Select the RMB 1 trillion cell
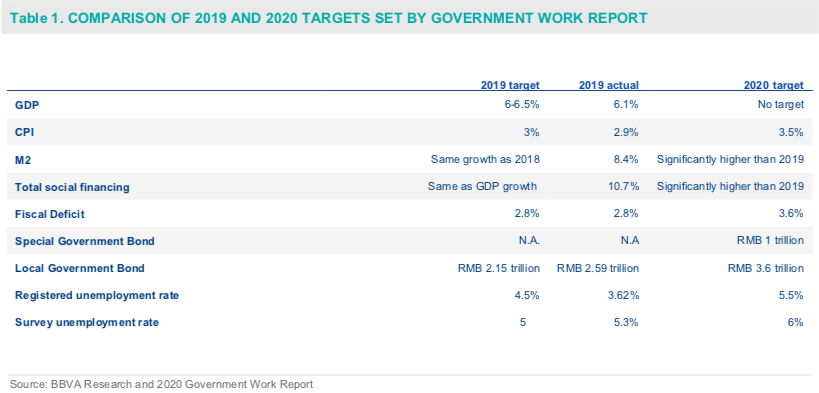Viewport: 819px width, 393px height. click(771, 241)
